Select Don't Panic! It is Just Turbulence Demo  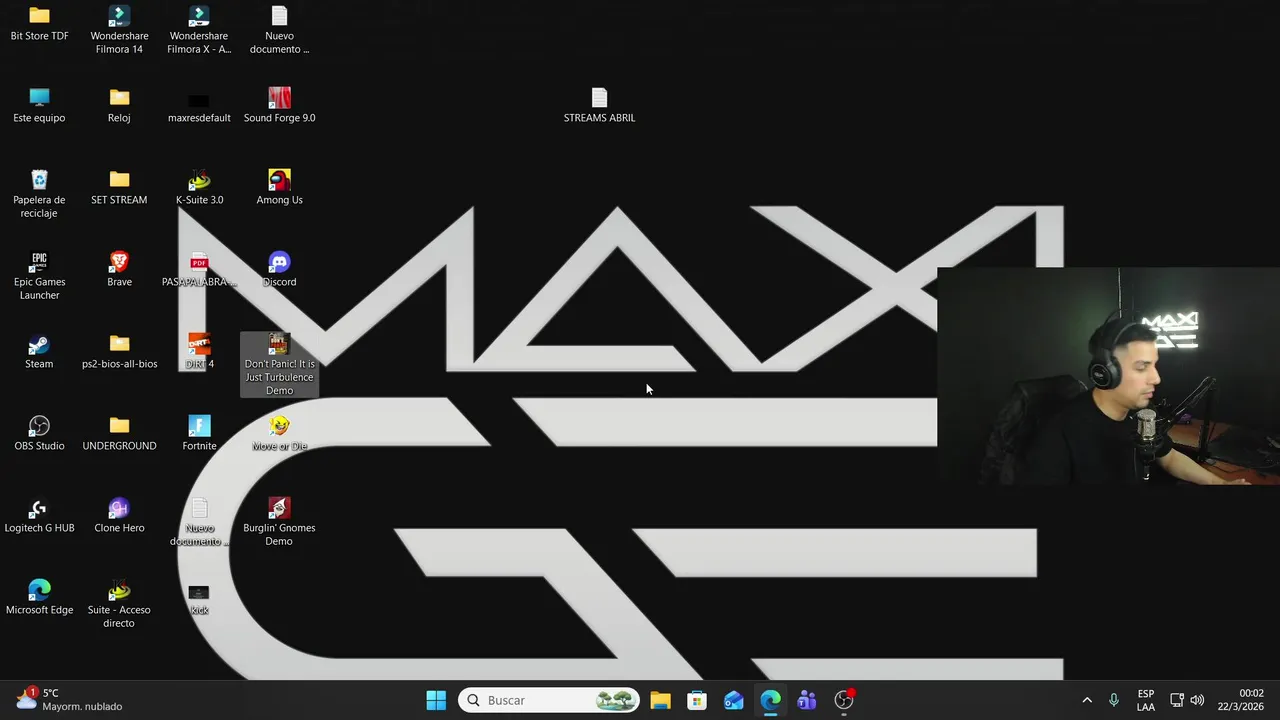point(279,365)
